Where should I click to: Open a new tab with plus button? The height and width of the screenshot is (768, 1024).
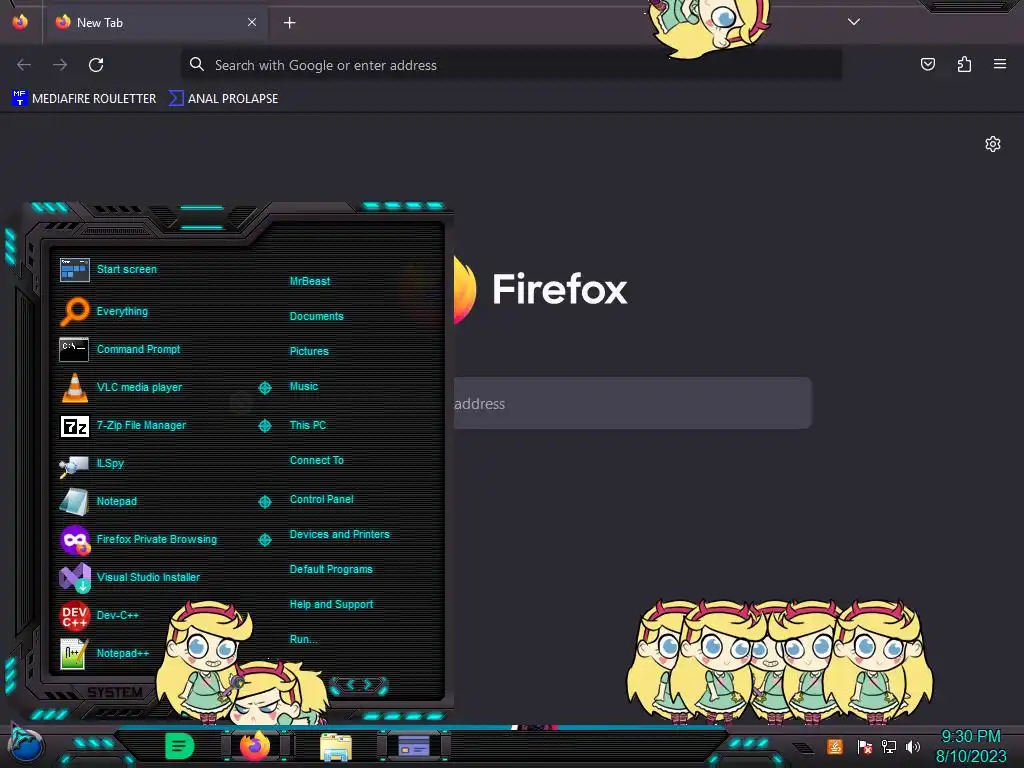(x=289, y=23)
